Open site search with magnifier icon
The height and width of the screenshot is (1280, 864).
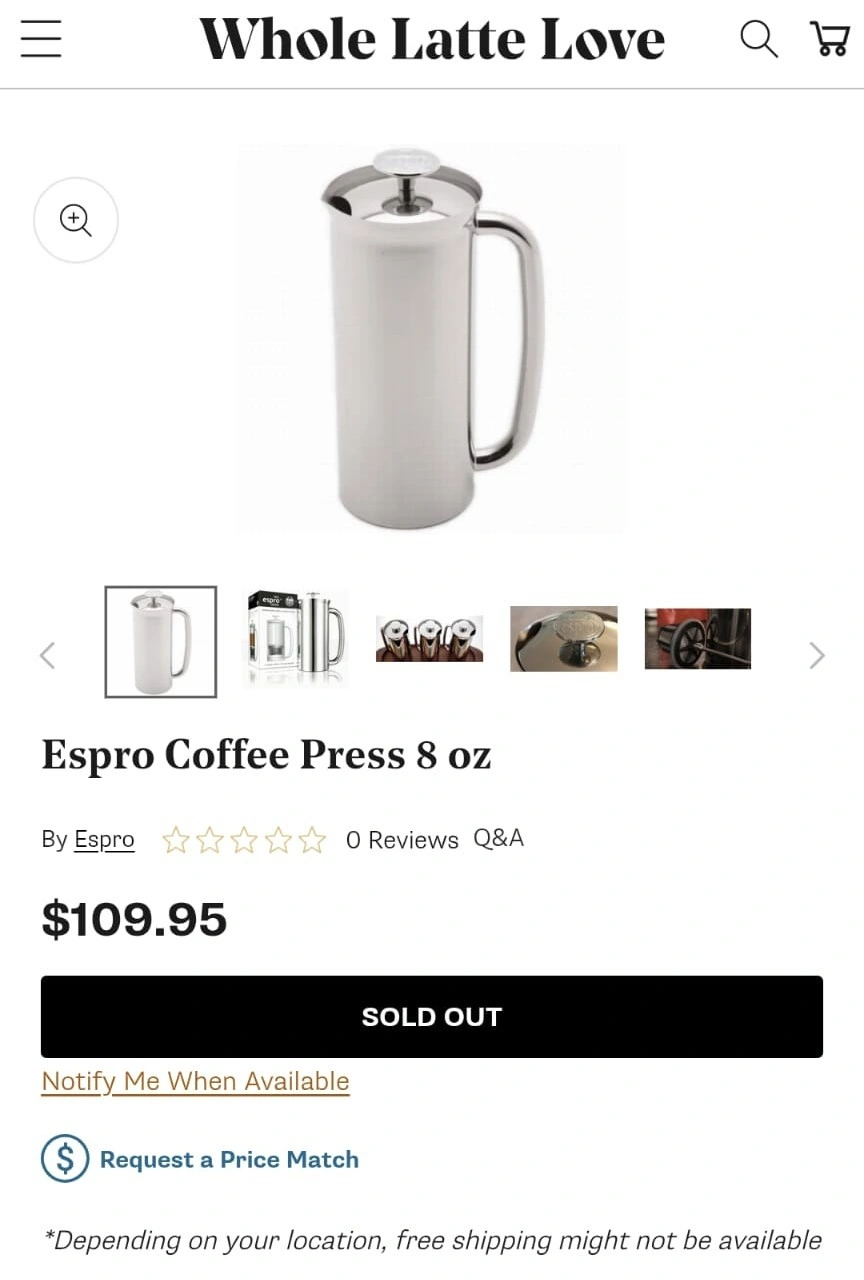(x=759, y=40)
